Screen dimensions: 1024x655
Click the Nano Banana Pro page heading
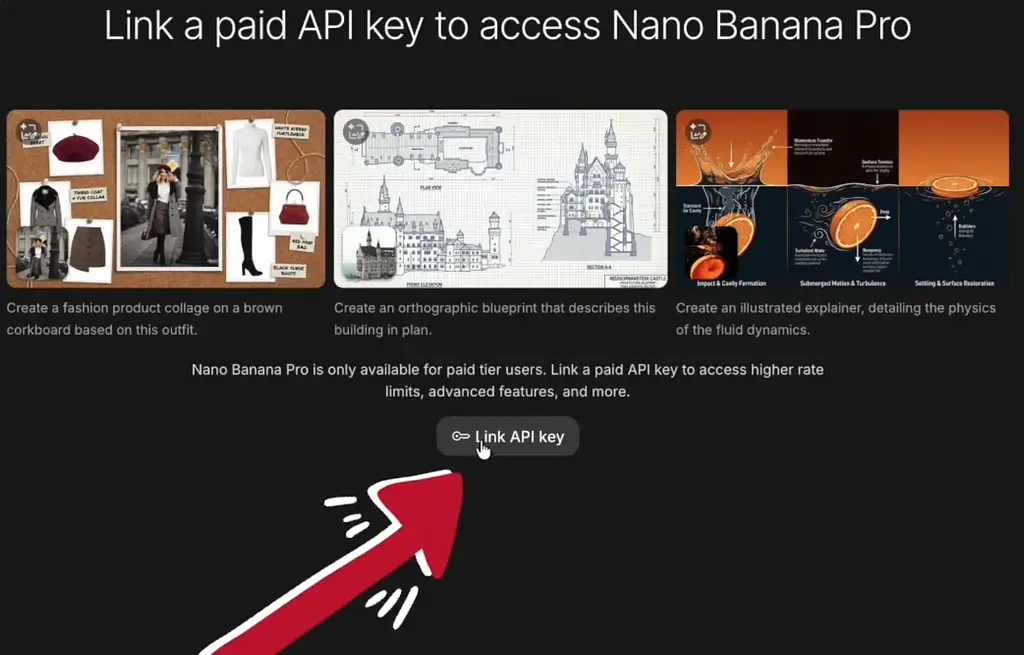tap(507, 26)
